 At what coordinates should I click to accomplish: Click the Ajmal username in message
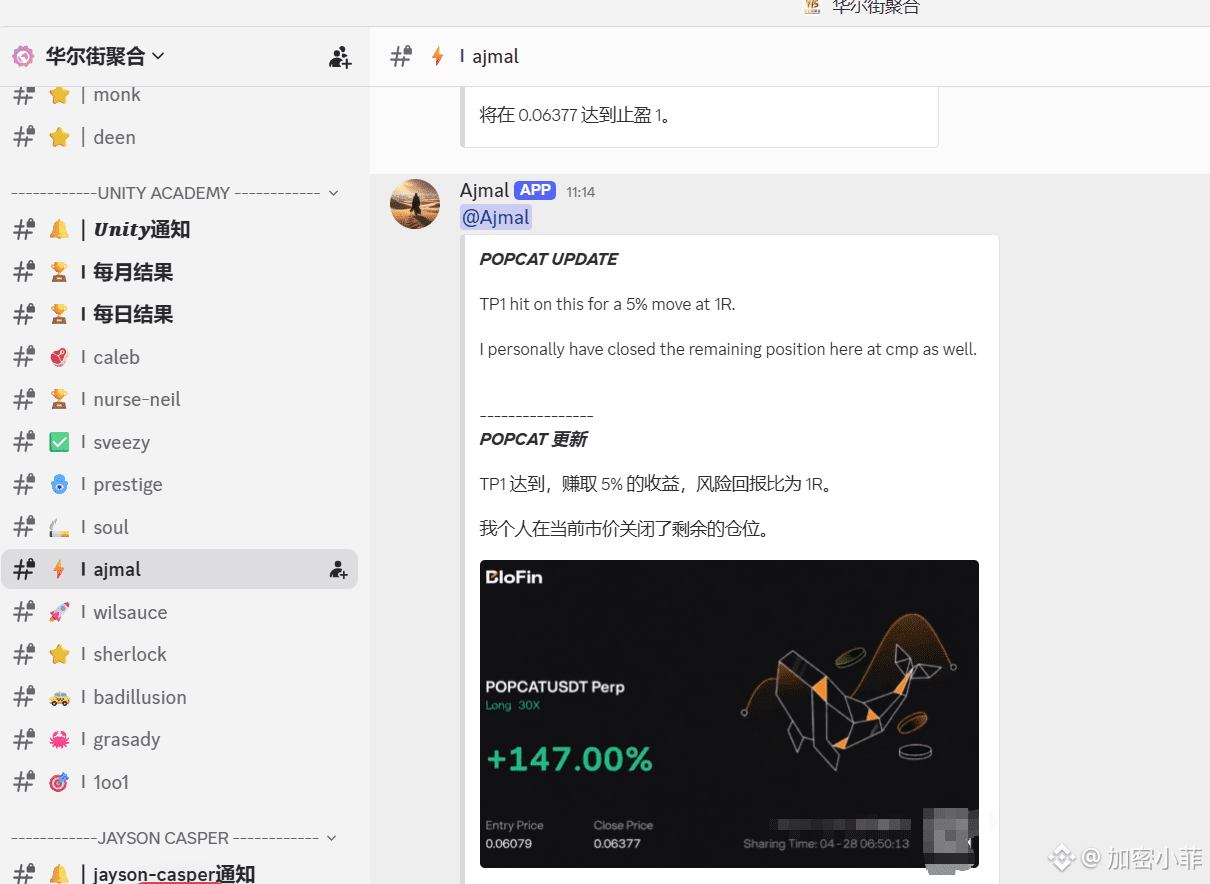[x=484, y=190]
